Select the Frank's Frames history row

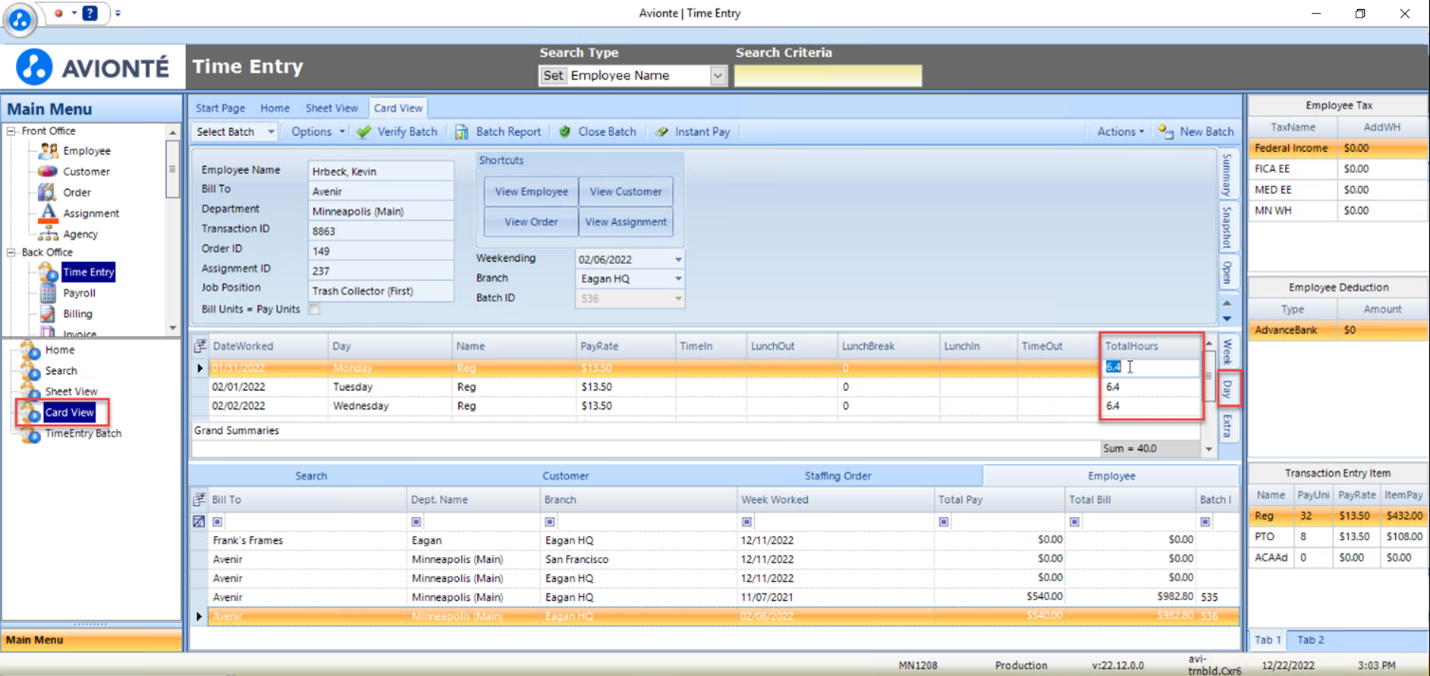pos(715,540)
